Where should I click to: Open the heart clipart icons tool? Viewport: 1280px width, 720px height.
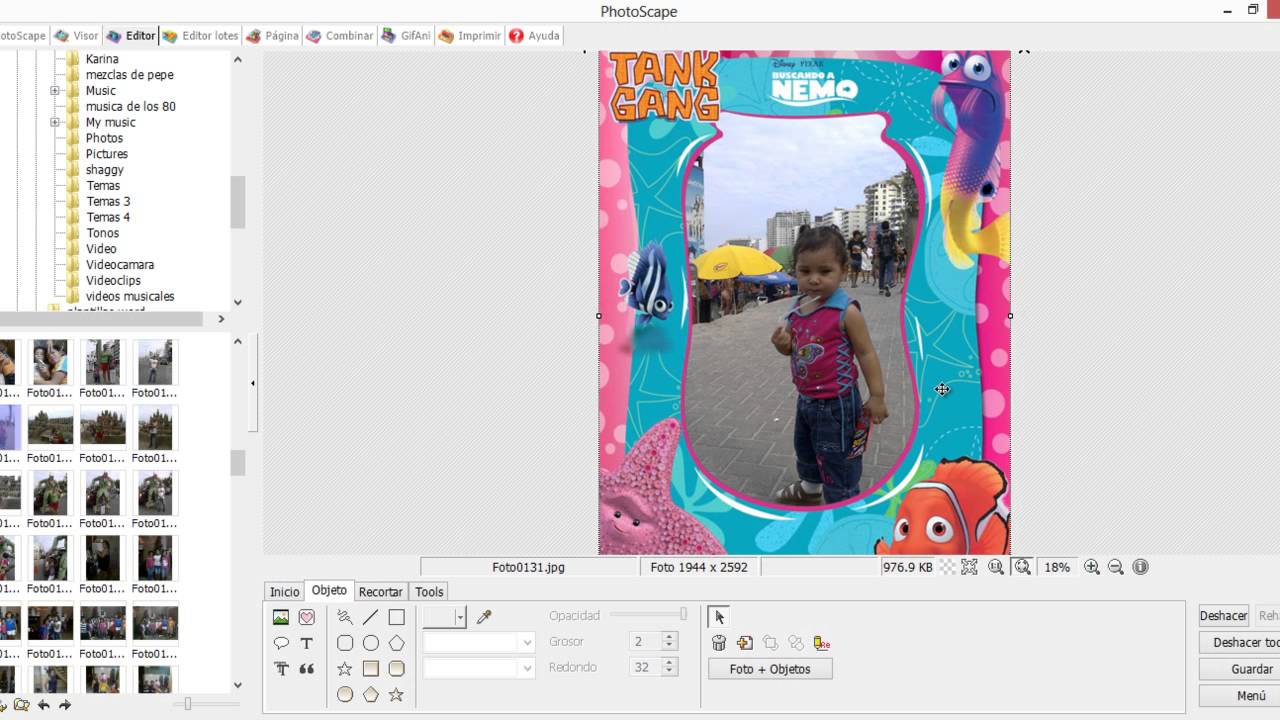click(307, 617)
